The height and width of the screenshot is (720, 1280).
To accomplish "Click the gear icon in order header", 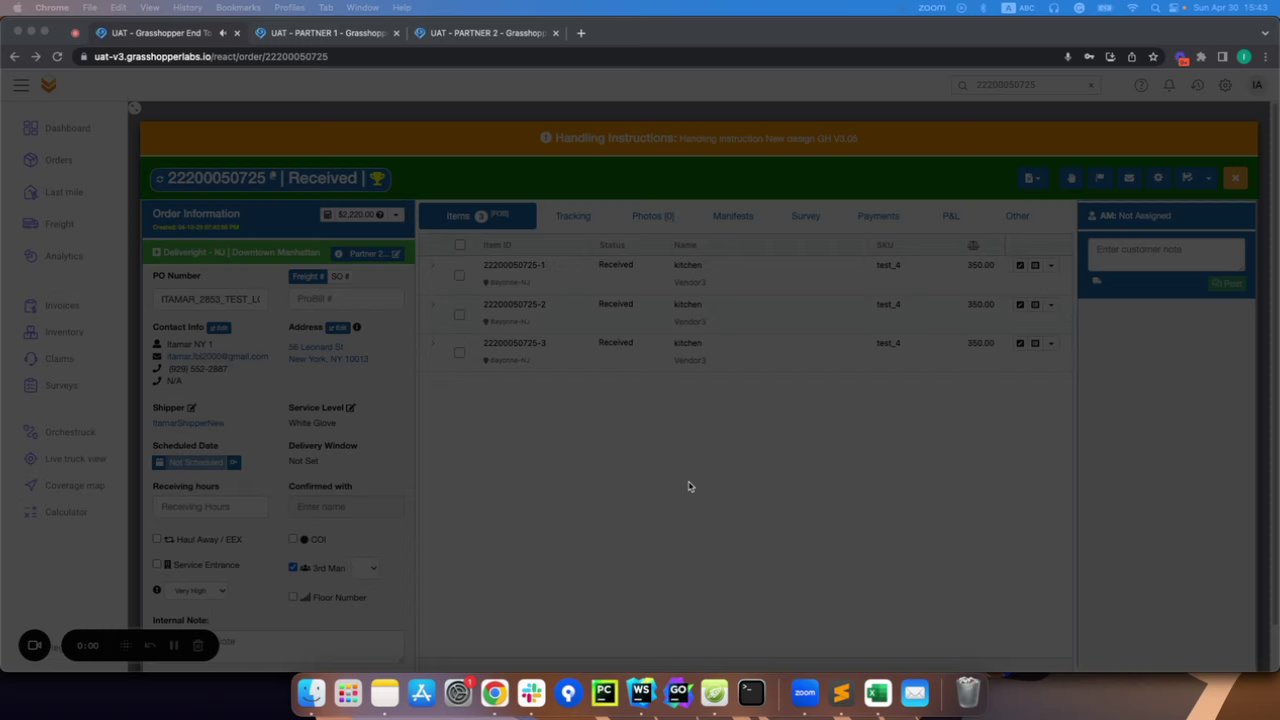I will [x=1158, y=178].
